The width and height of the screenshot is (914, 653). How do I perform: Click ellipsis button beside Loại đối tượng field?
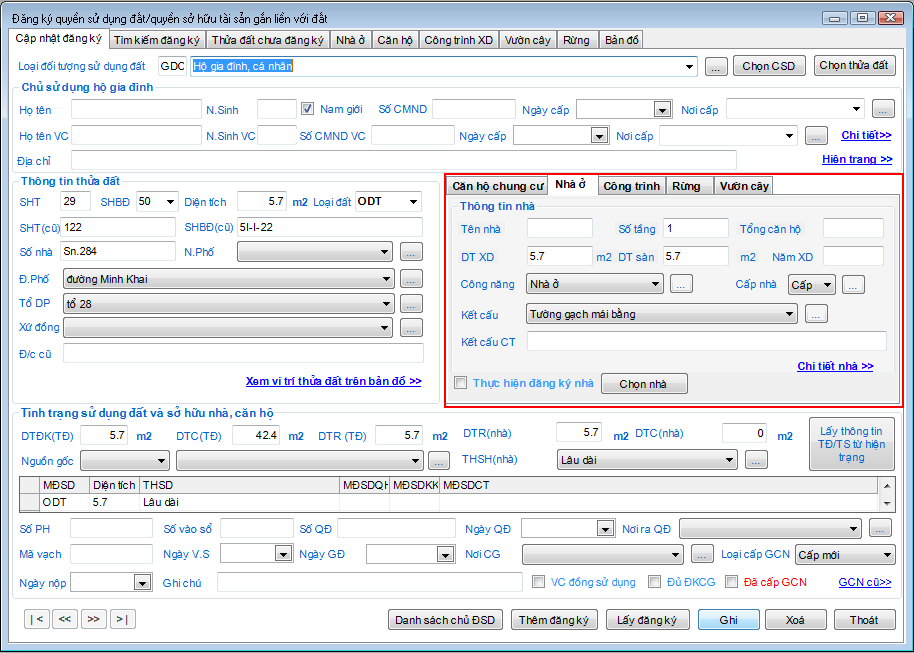click(716, 67)
